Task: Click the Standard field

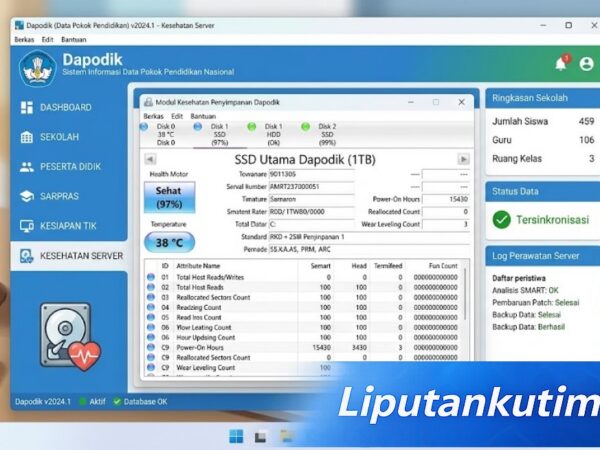Action: 369,237
